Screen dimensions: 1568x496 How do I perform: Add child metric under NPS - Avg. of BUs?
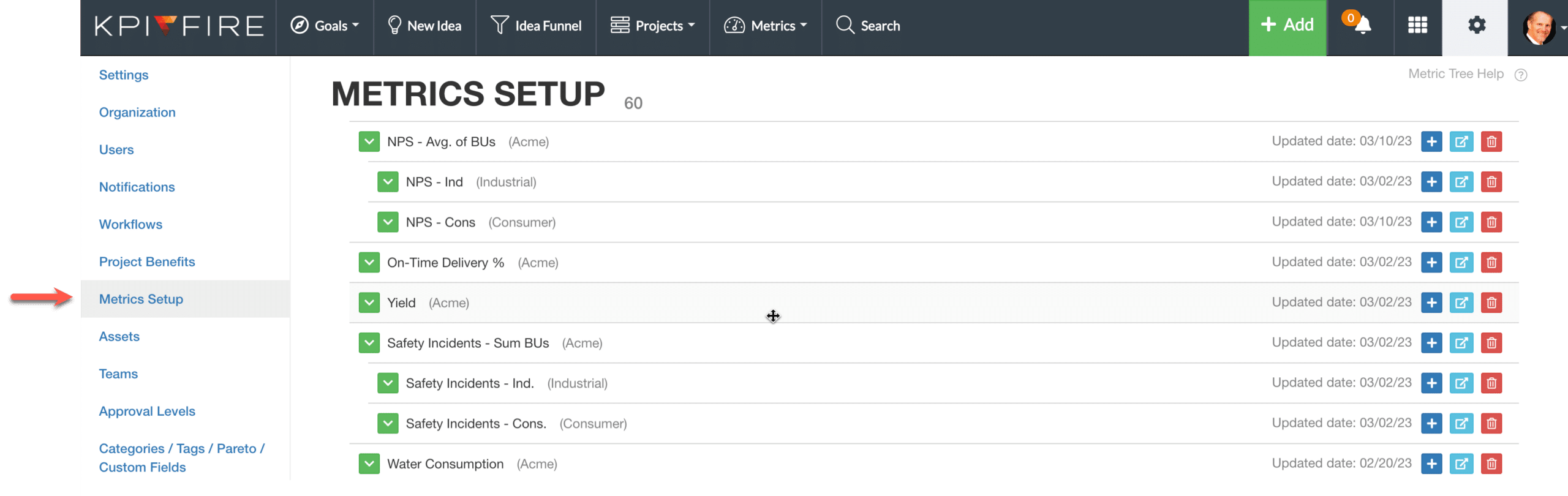pos(1431,142)
